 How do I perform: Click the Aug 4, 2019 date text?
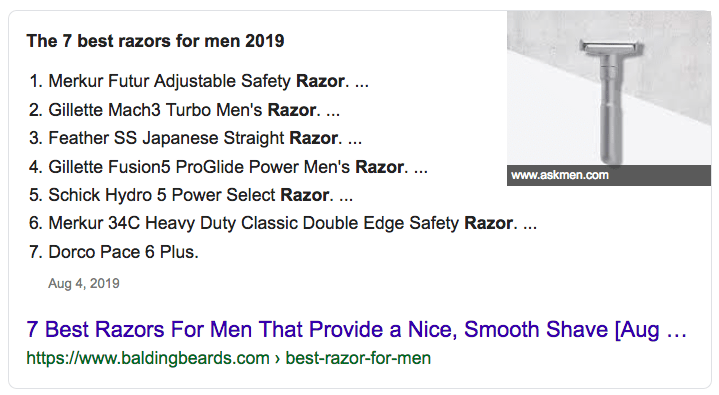[x=83, y=284]
